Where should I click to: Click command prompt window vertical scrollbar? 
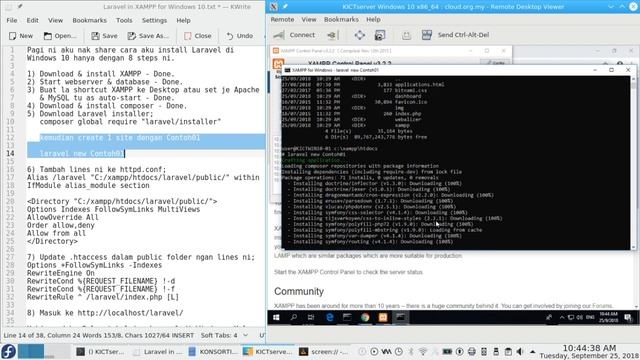(x=633, y=162)
